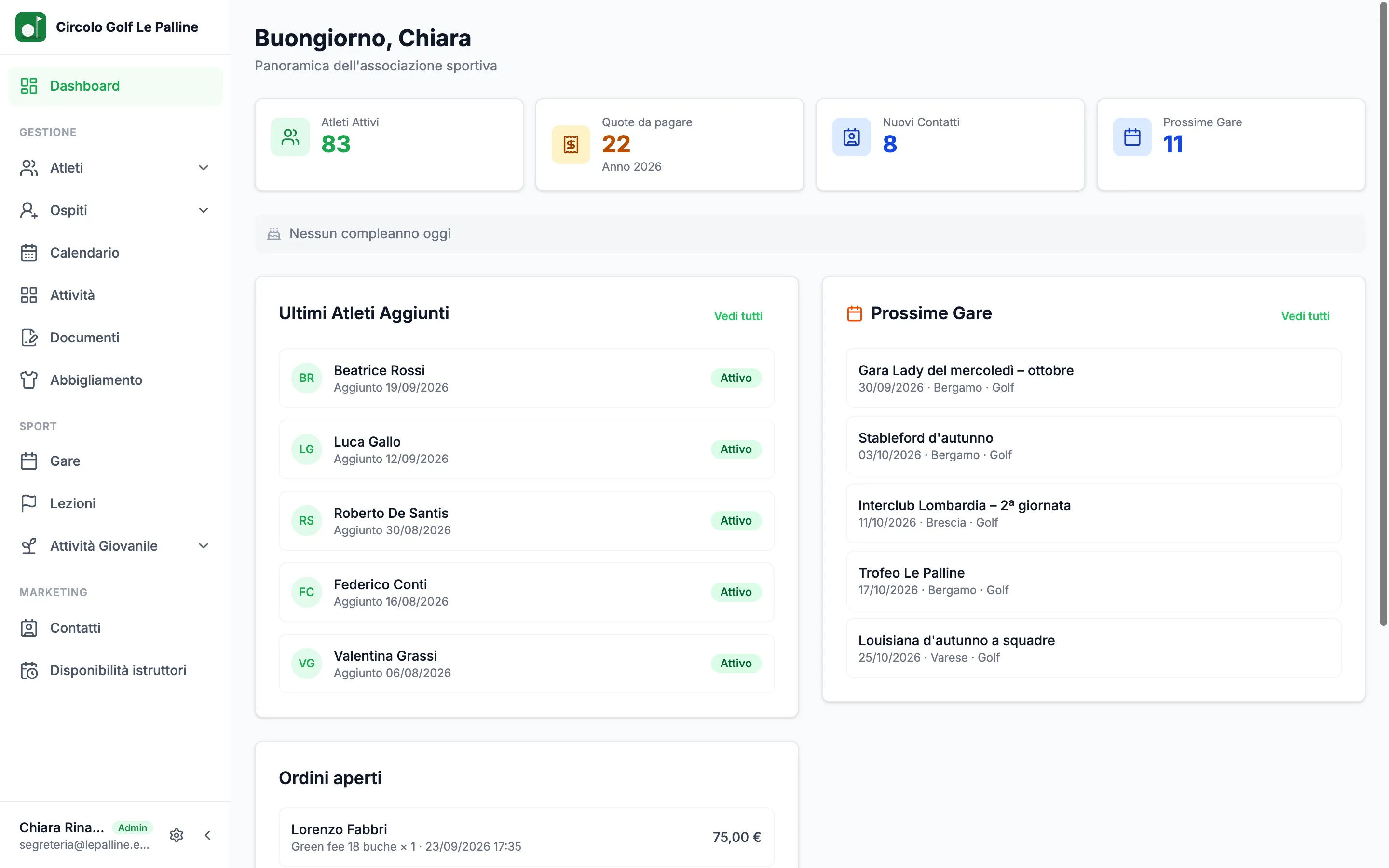The height and width of the screenshot is (868, 1389).
Task: Click the Dashboard grid icon in sidebar
Action: (29, 85)
